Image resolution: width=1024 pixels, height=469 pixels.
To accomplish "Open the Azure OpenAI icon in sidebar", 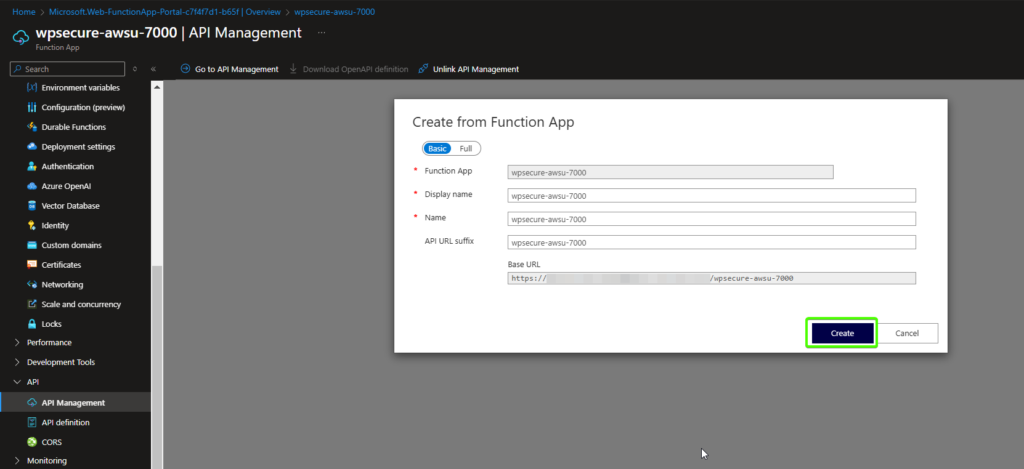I will [32, 186].
